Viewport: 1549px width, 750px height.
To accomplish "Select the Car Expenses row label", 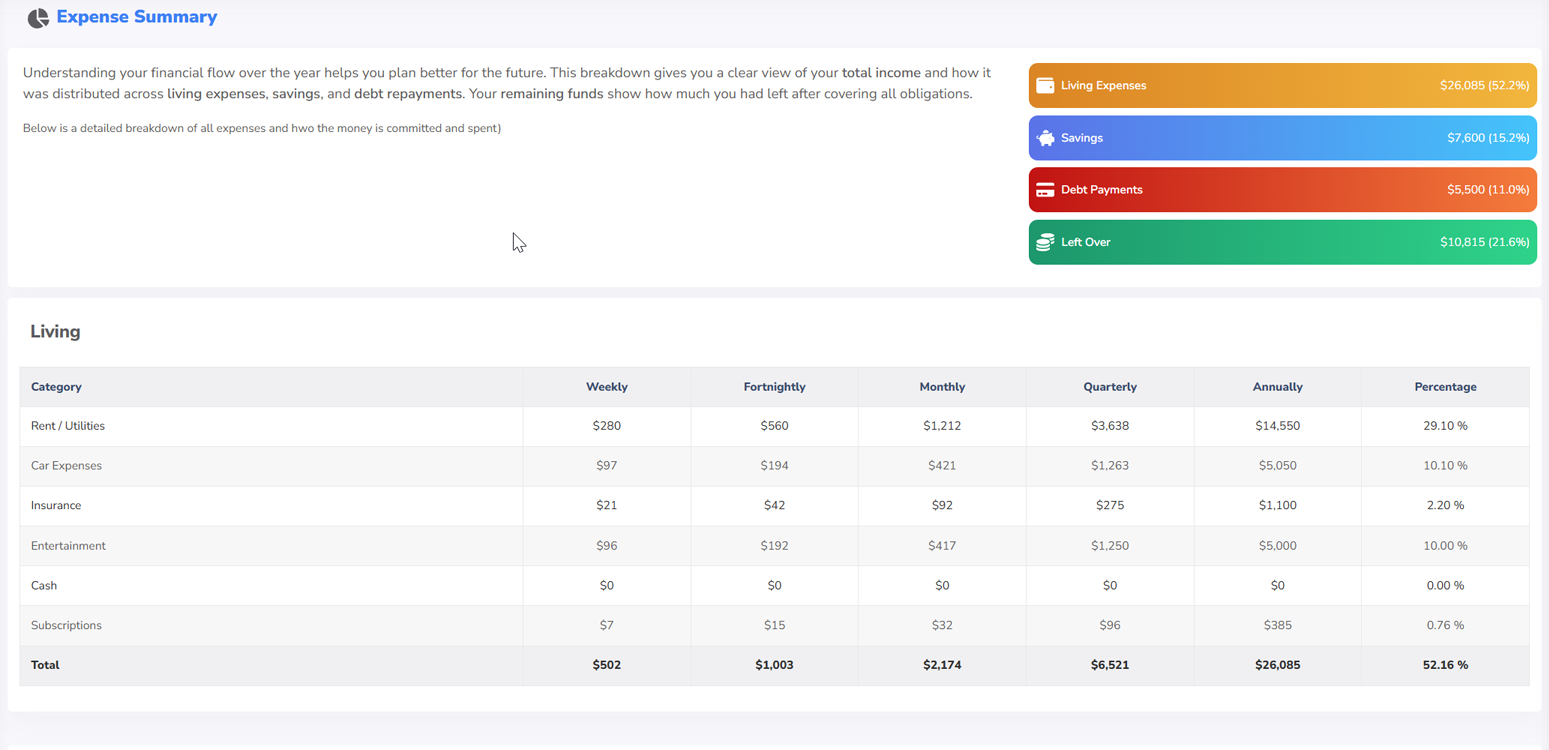I will (x=66, y=466).
